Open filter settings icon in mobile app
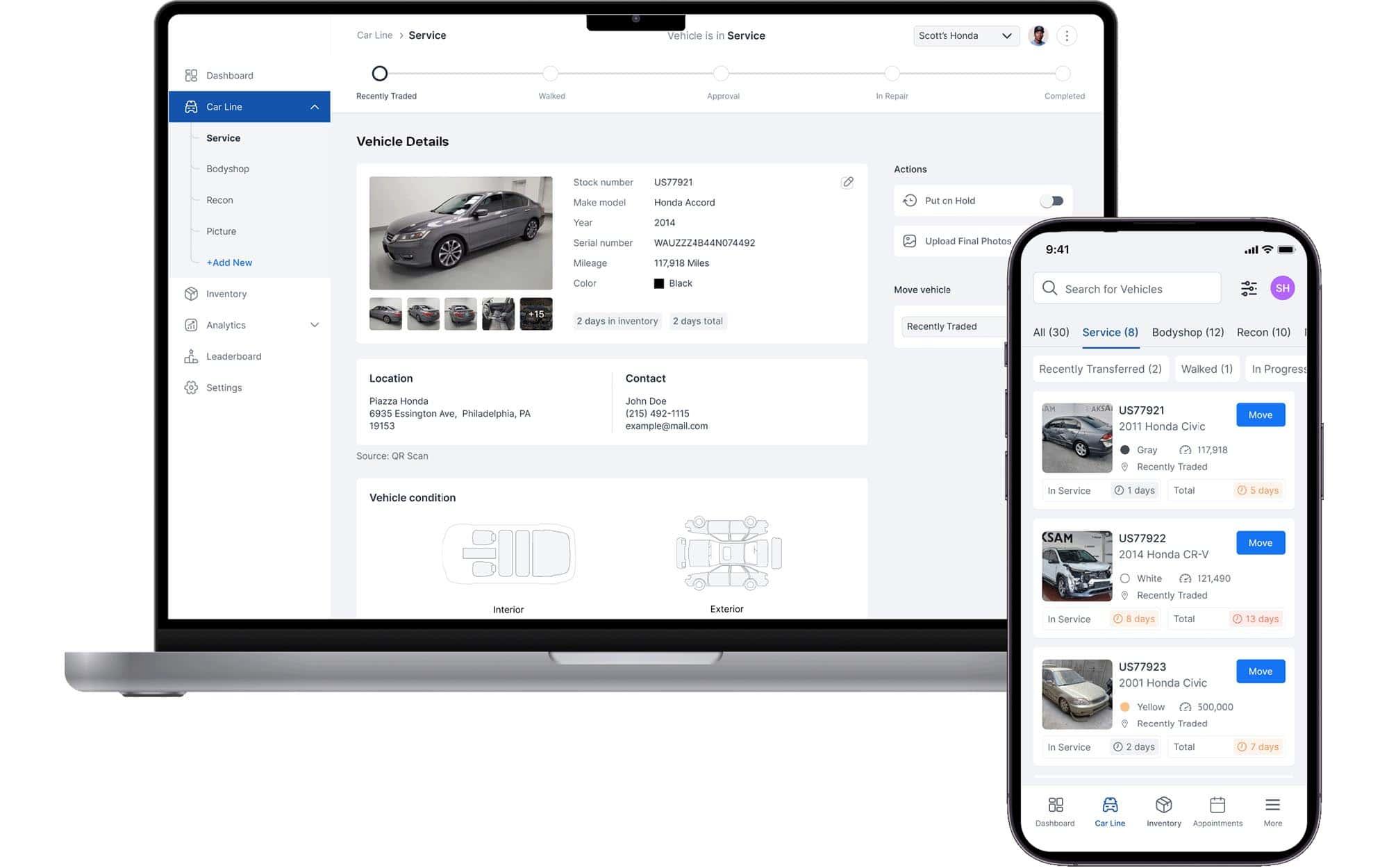The width and height of the screenshot is (1389, 868). pos(1249,288)
